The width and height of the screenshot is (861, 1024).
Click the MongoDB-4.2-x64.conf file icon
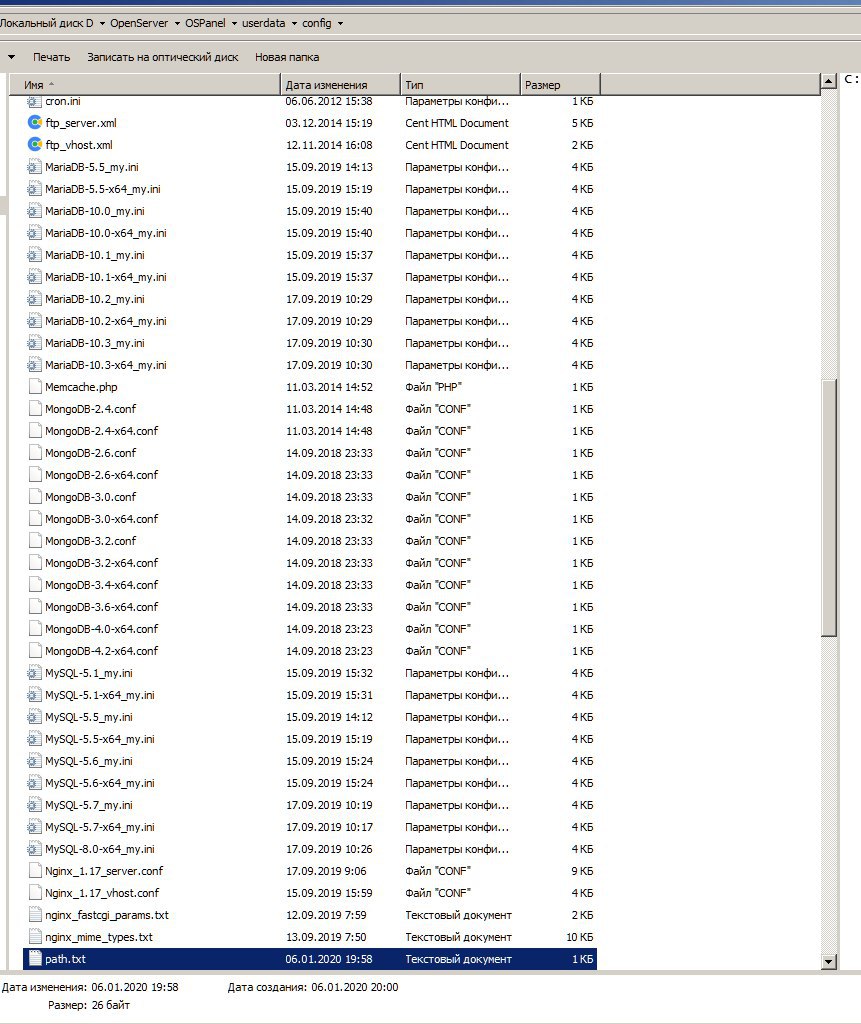[35, 651]
